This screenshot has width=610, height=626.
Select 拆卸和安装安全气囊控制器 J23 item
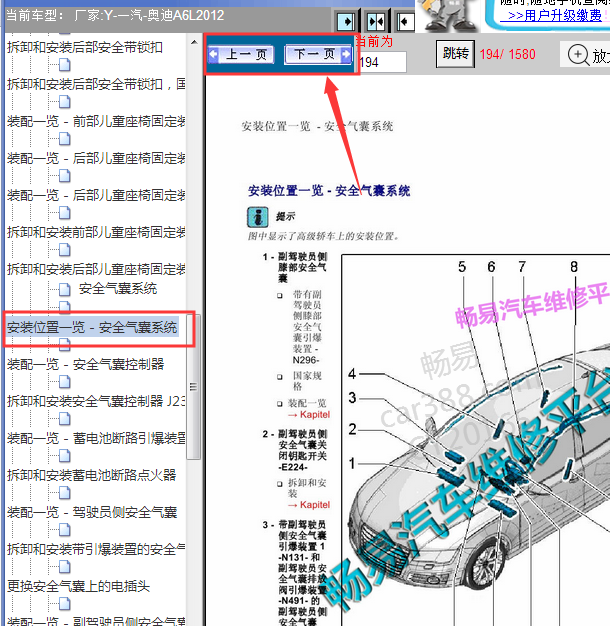[x=96, y=401]
